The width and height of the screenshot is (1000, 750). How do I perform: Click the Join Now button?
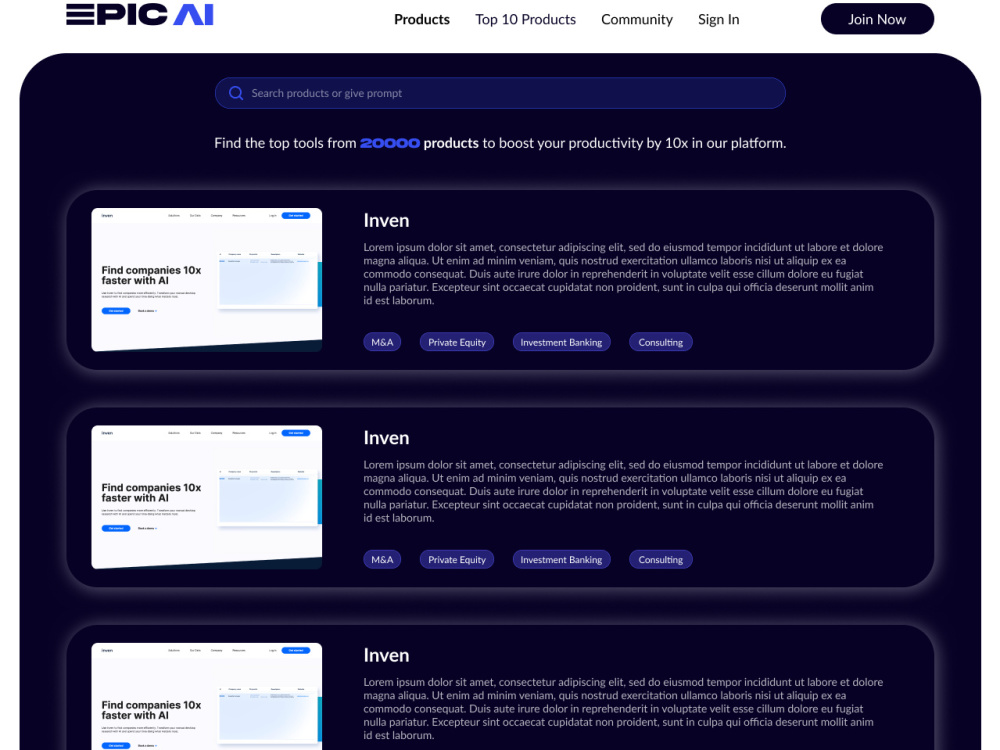pos(877,19)
